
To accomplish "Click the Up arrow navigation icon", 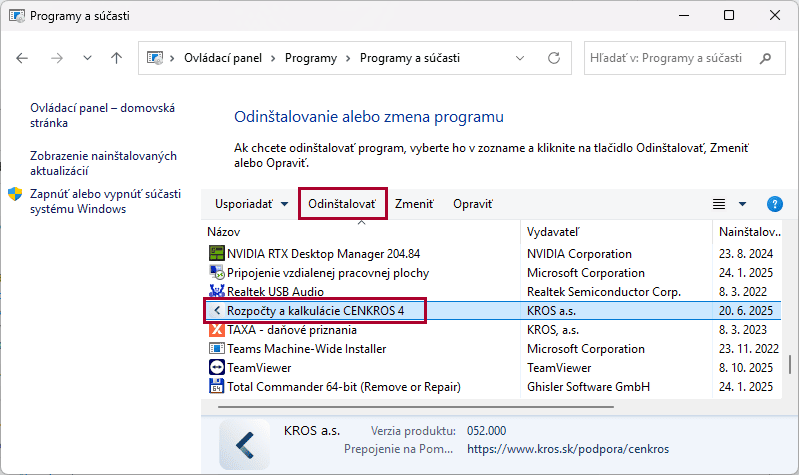I will pos(116,59).
